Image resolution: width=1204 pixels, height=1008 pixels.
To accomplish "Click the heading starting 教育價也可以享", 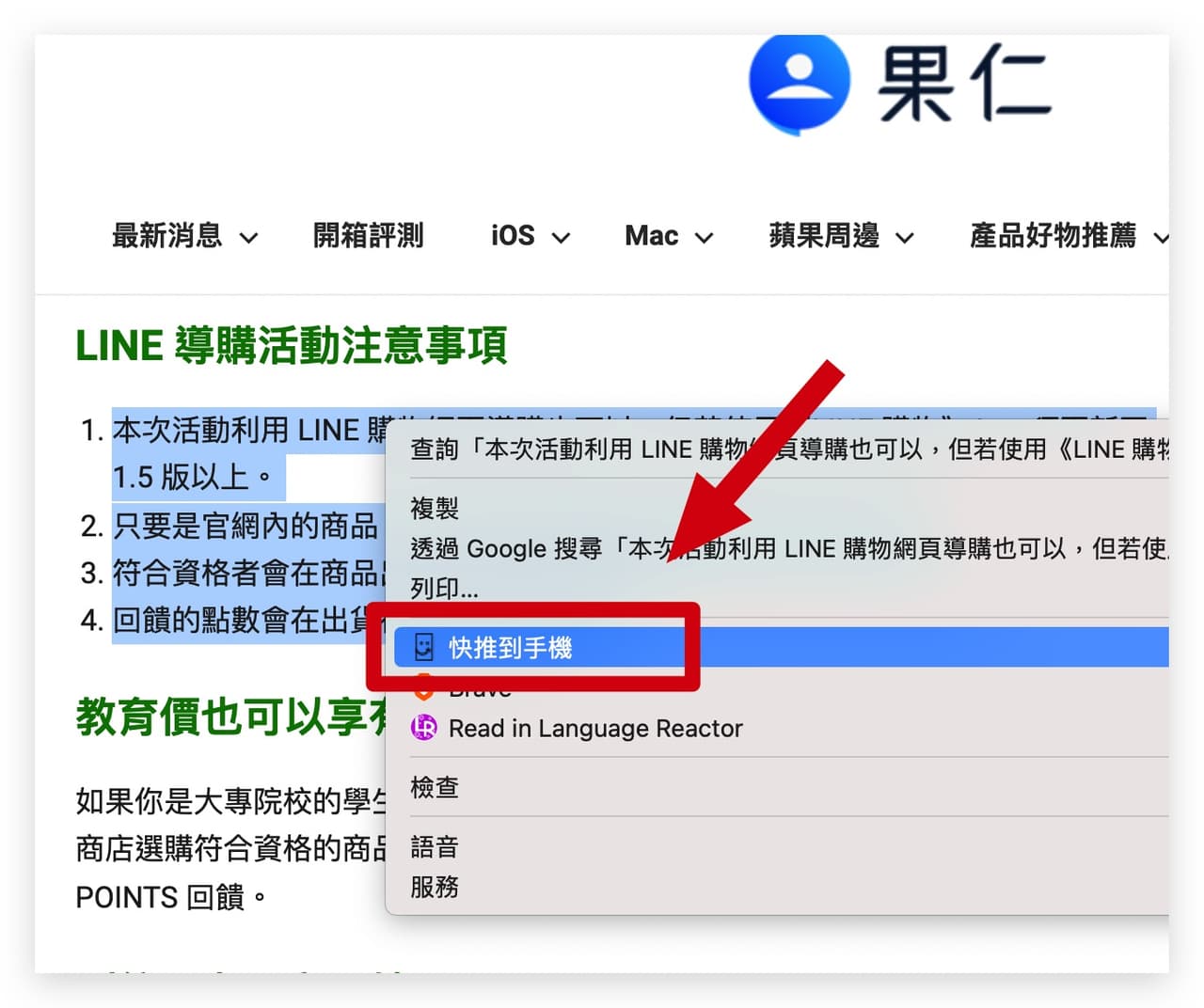I will pos(232,717).
